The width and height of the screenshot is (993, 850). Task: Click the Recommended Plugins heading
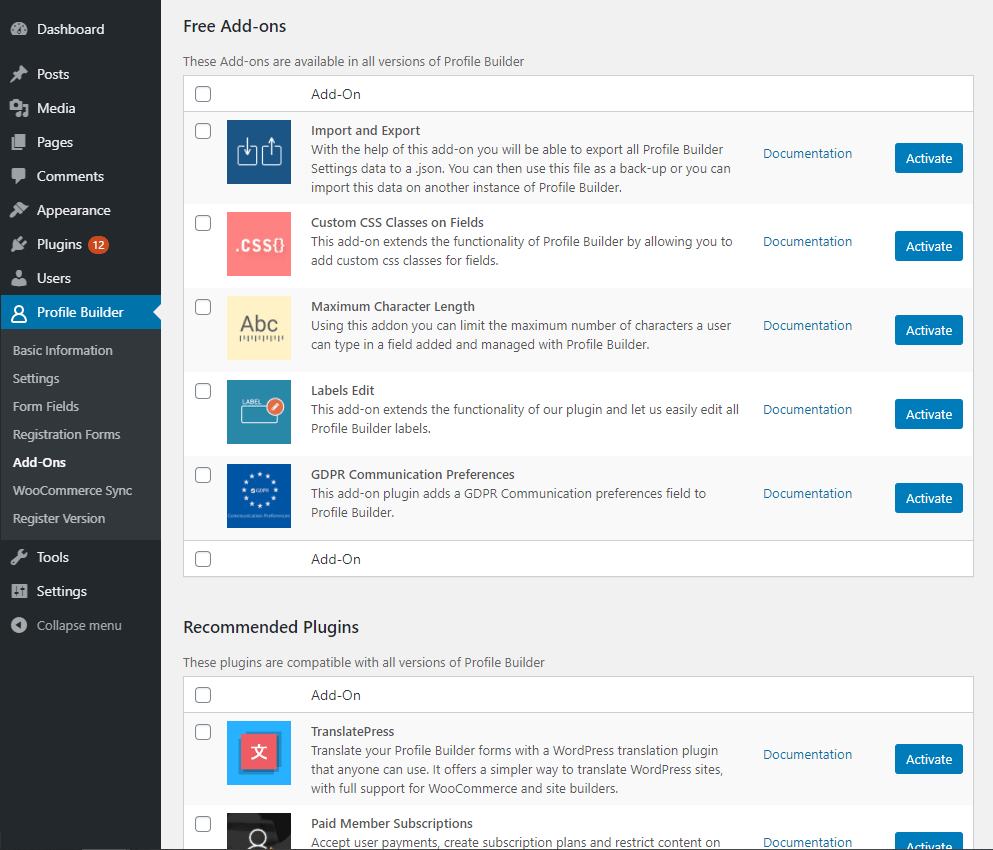(271, 627)
